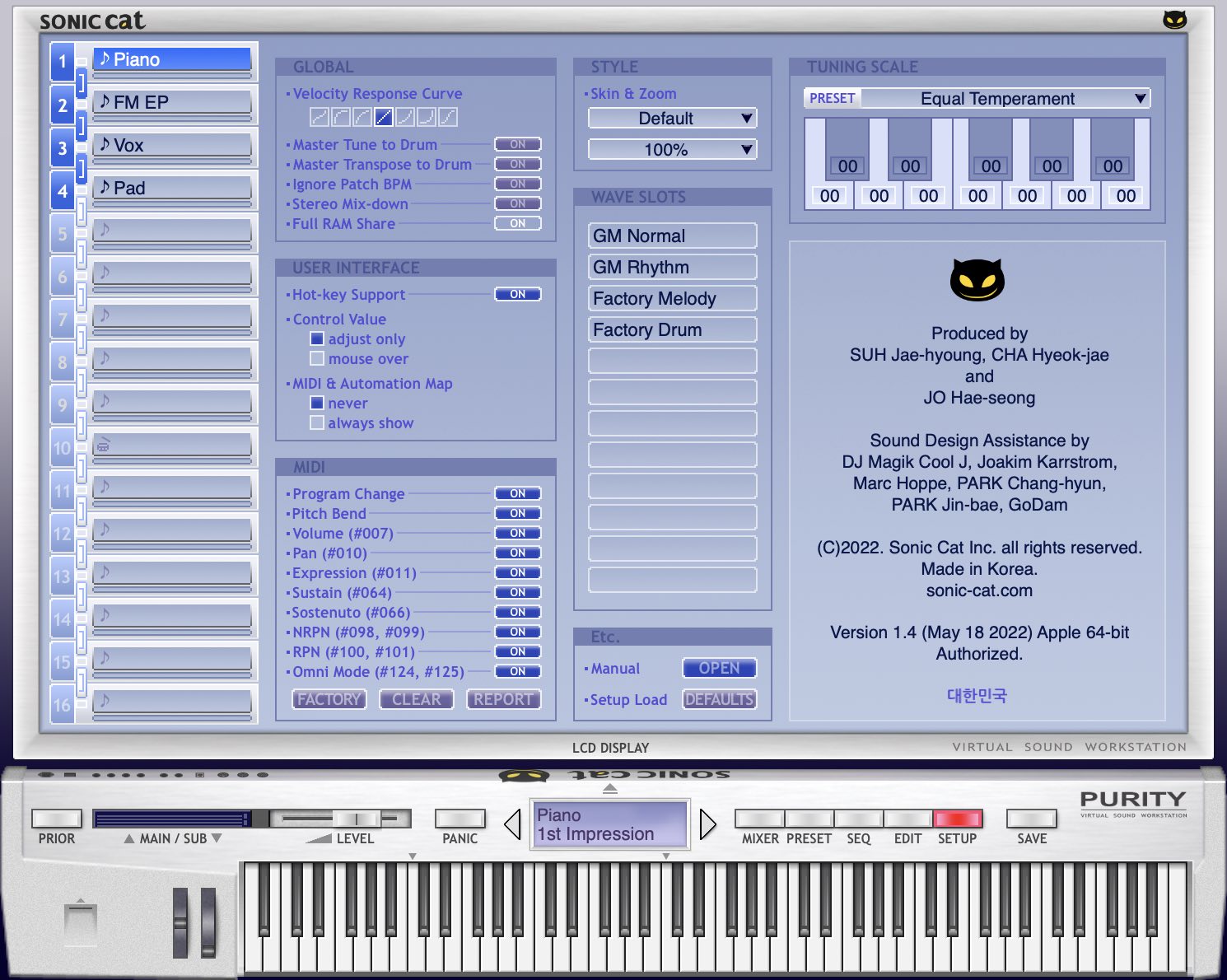
Task: Switch to the MIXER view
Action: click(759, 819)
